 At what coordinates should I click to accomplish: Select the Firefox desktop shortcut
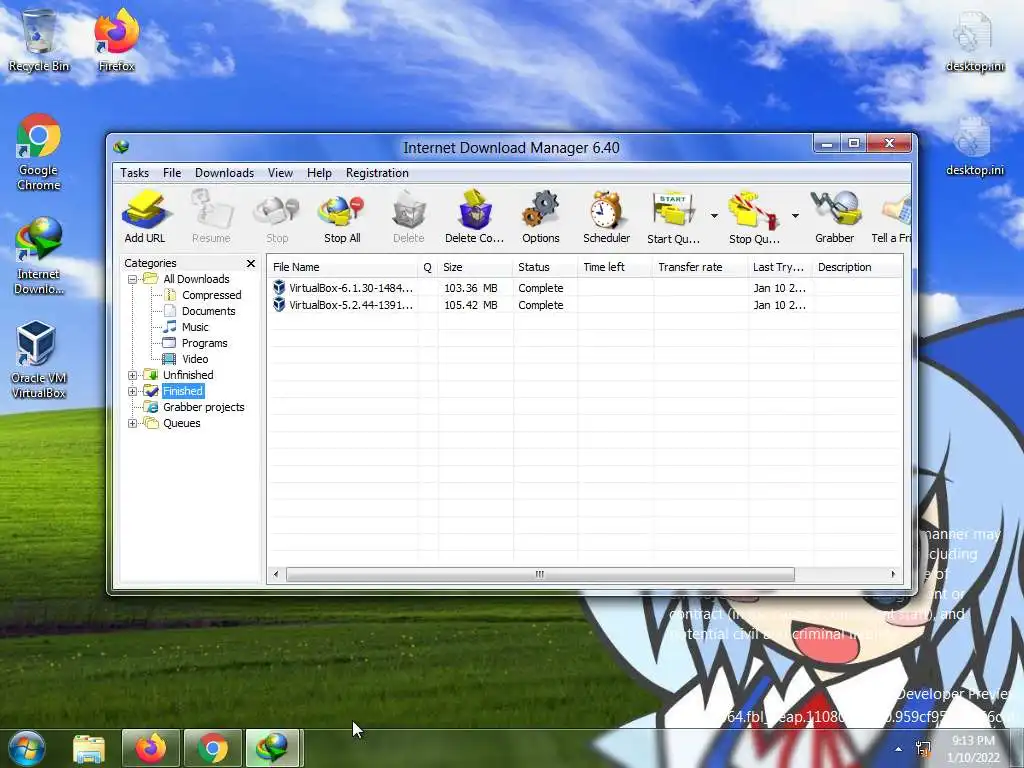(116, 40)
